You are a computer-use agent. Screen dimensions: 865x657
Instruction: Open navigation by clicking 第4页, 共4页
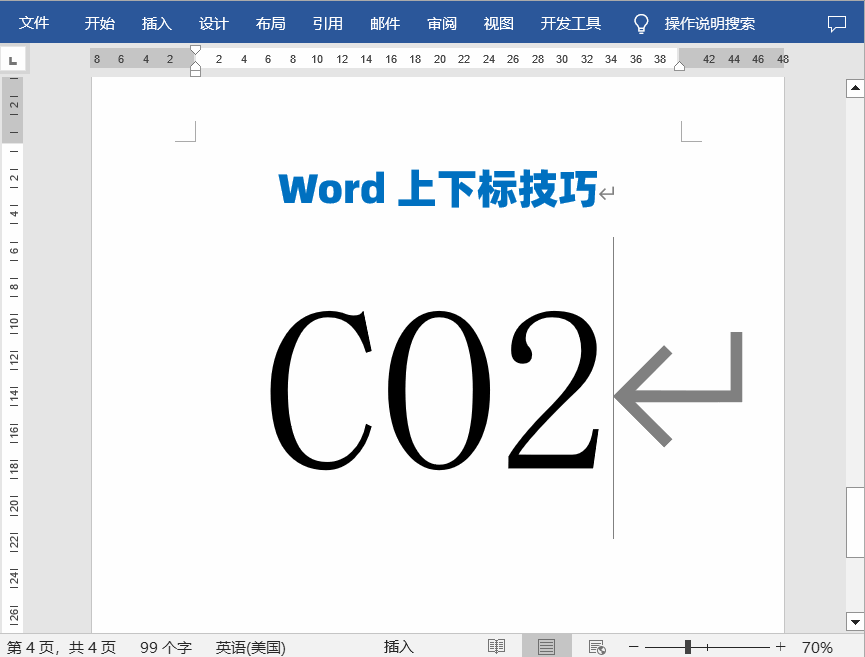click(58, 646)
